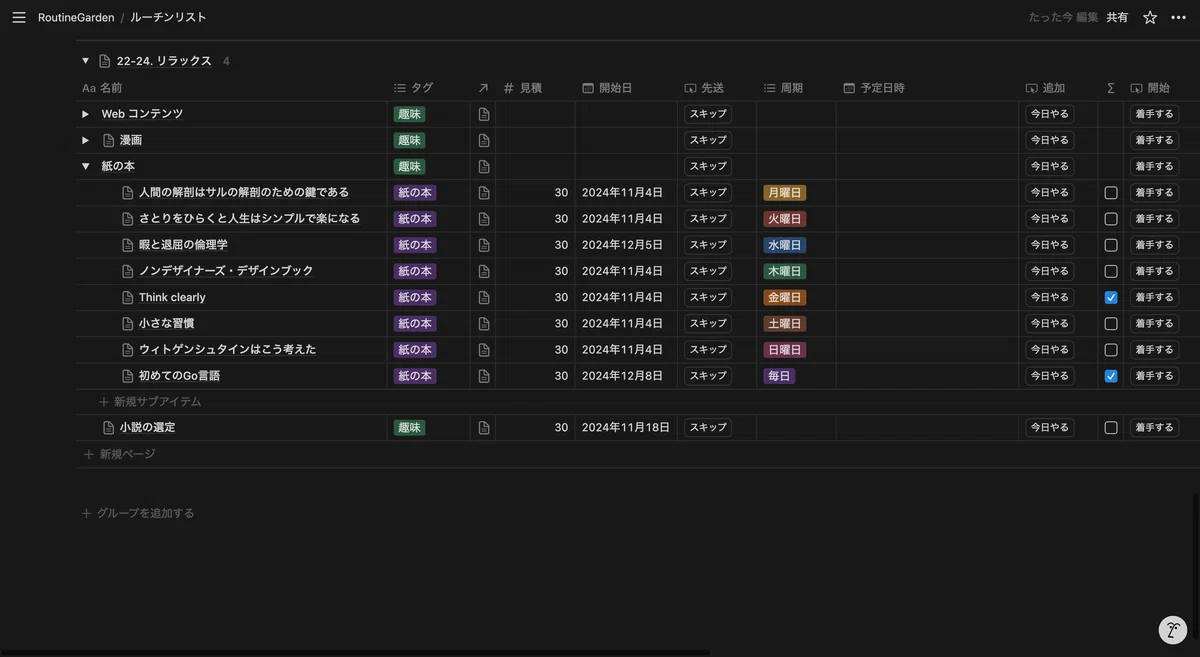This screenshot has height=657, width=1200.
Task: Click document icon beside ウィトゲンシュタイン title
Action: coord(127,349)
